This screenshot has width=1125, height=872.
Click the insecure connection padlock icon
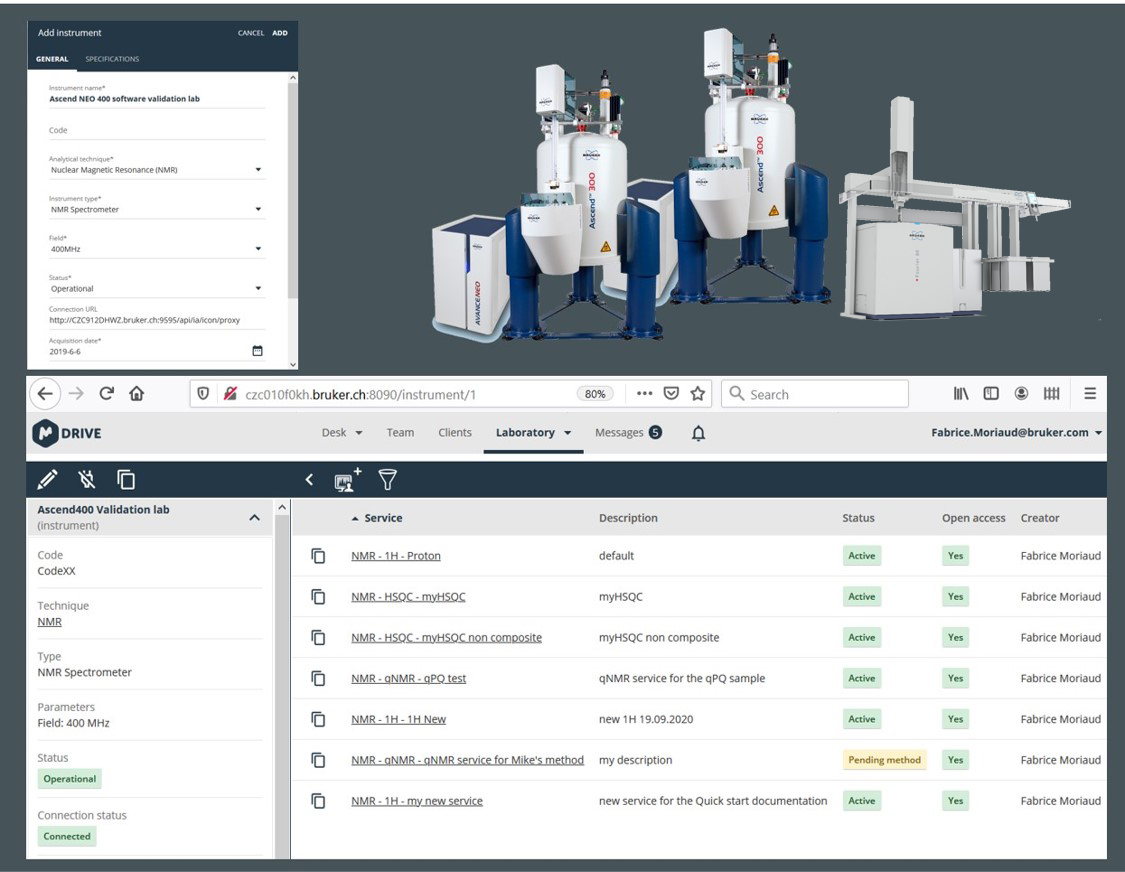(230, 393)
